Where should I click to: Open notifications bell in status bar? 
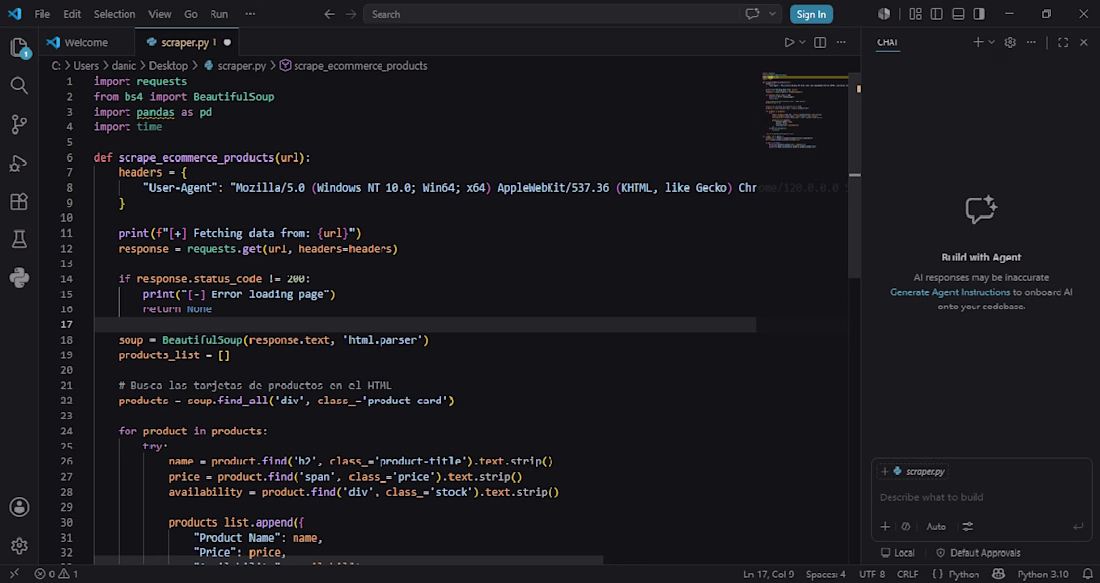tap(1087, 574)
